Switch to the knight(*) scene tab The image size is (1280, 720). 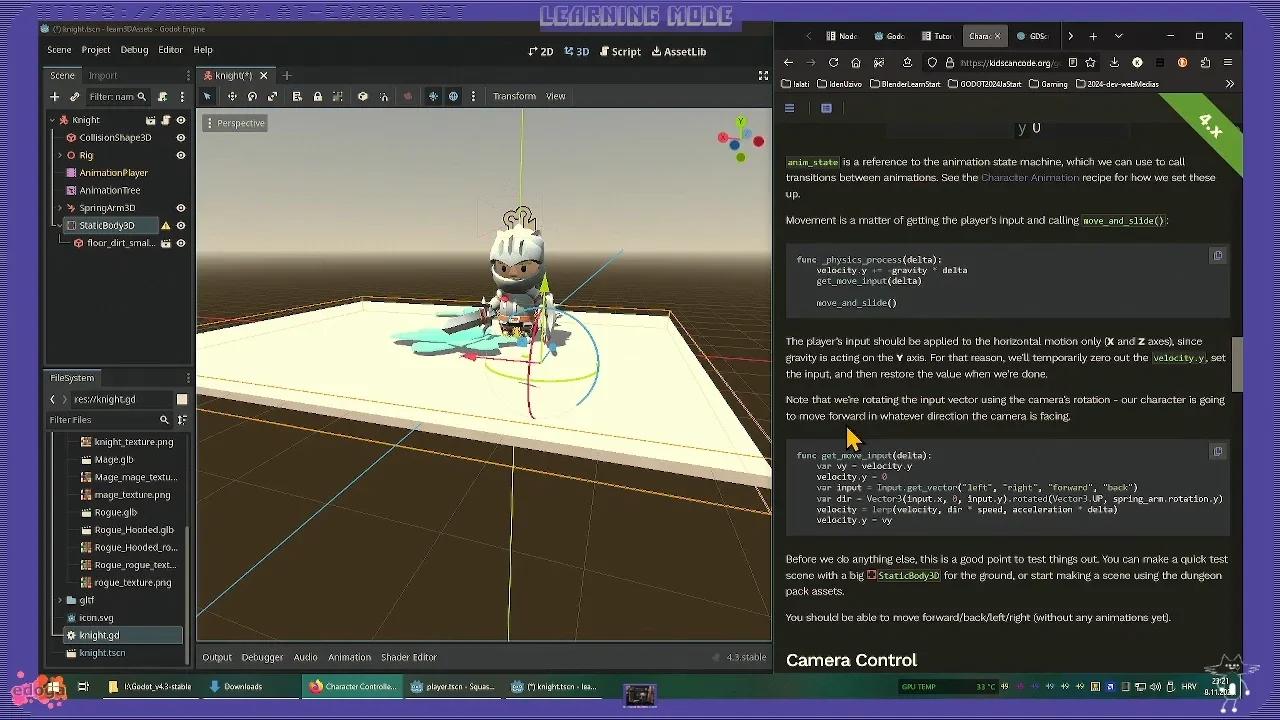(231, 74)
